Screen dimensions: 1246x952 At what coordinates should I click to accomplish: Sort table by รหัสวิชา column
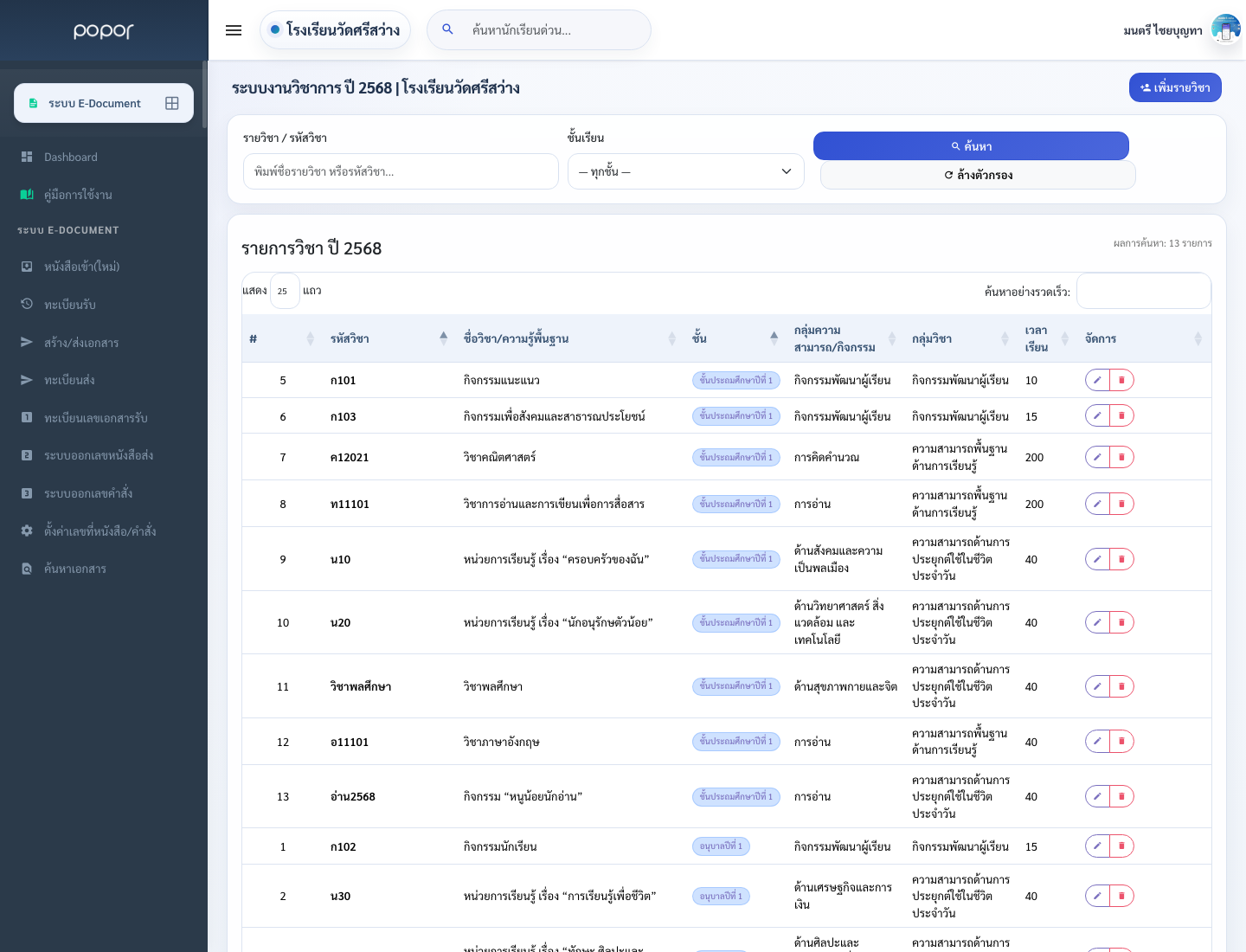point(389,338)
